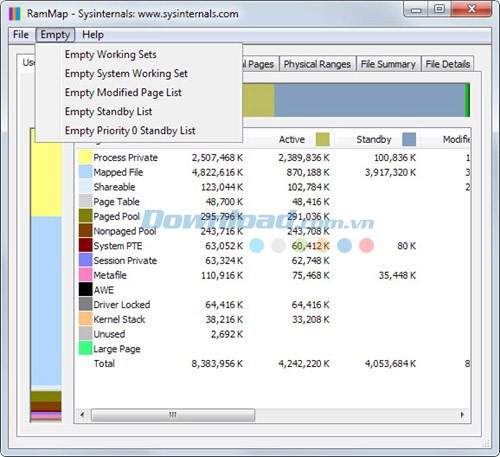Click the Nonpaged Pool brown swatch
The width and height of the screenshot is (500, 457).
(85, 231)
